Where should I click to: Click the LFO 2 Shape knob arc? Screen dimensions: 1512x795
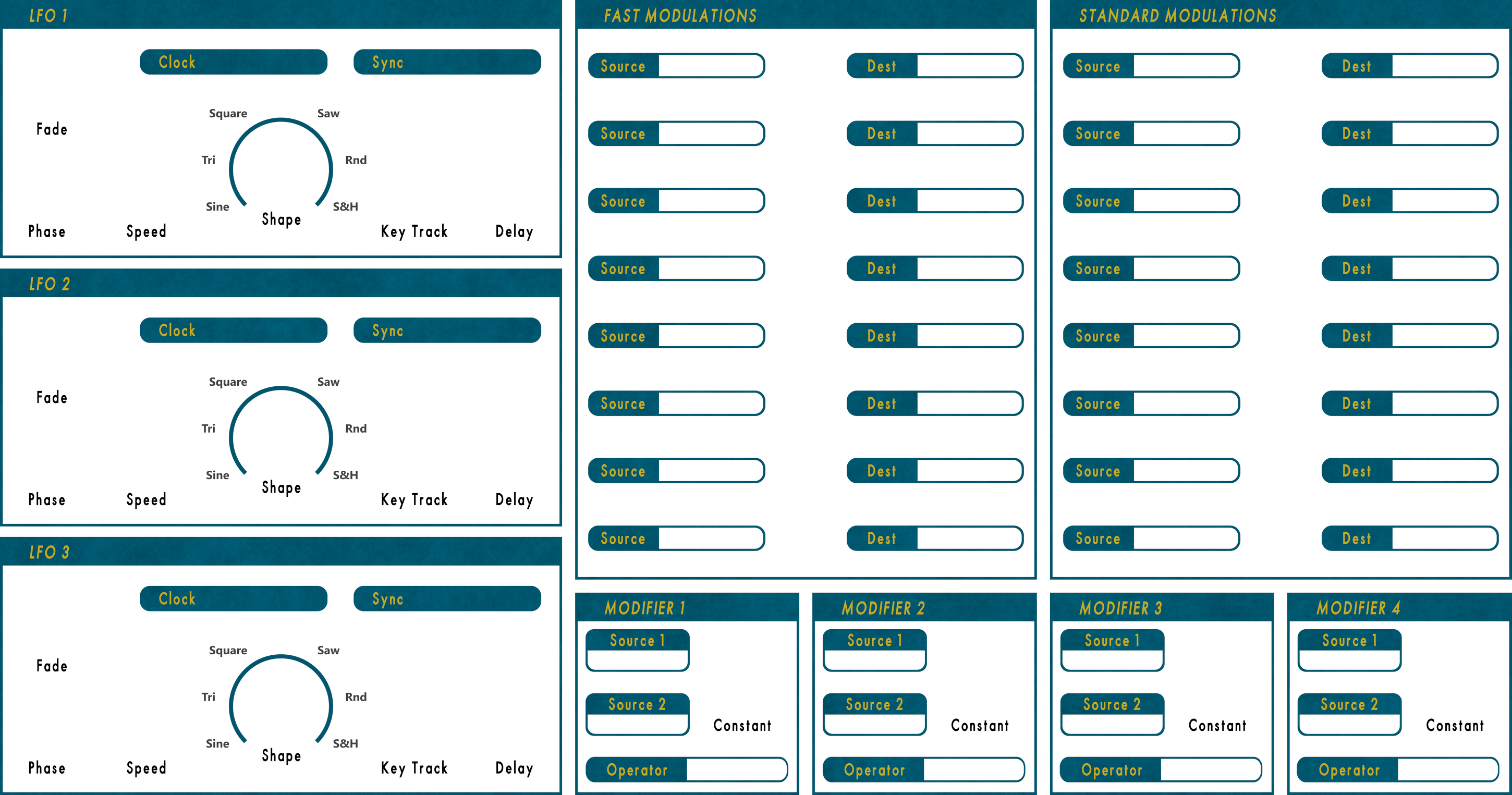[281, 431]
